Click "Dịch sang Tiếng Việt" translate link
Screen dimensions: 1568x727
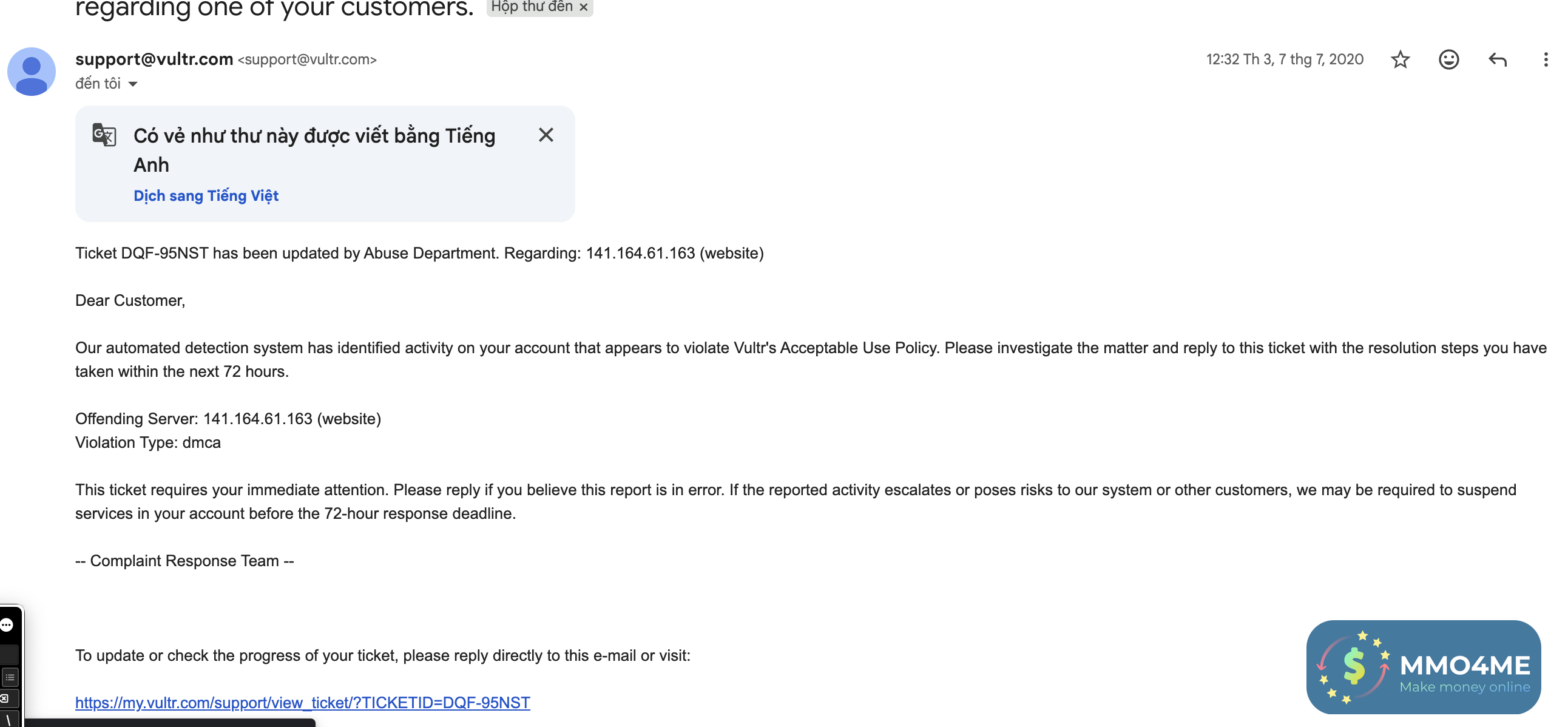206,195
